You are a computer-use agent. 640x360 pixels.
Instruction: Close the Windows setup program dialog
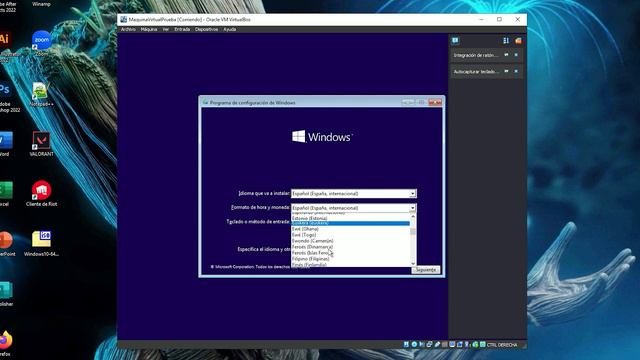click(x=435, y=102)
